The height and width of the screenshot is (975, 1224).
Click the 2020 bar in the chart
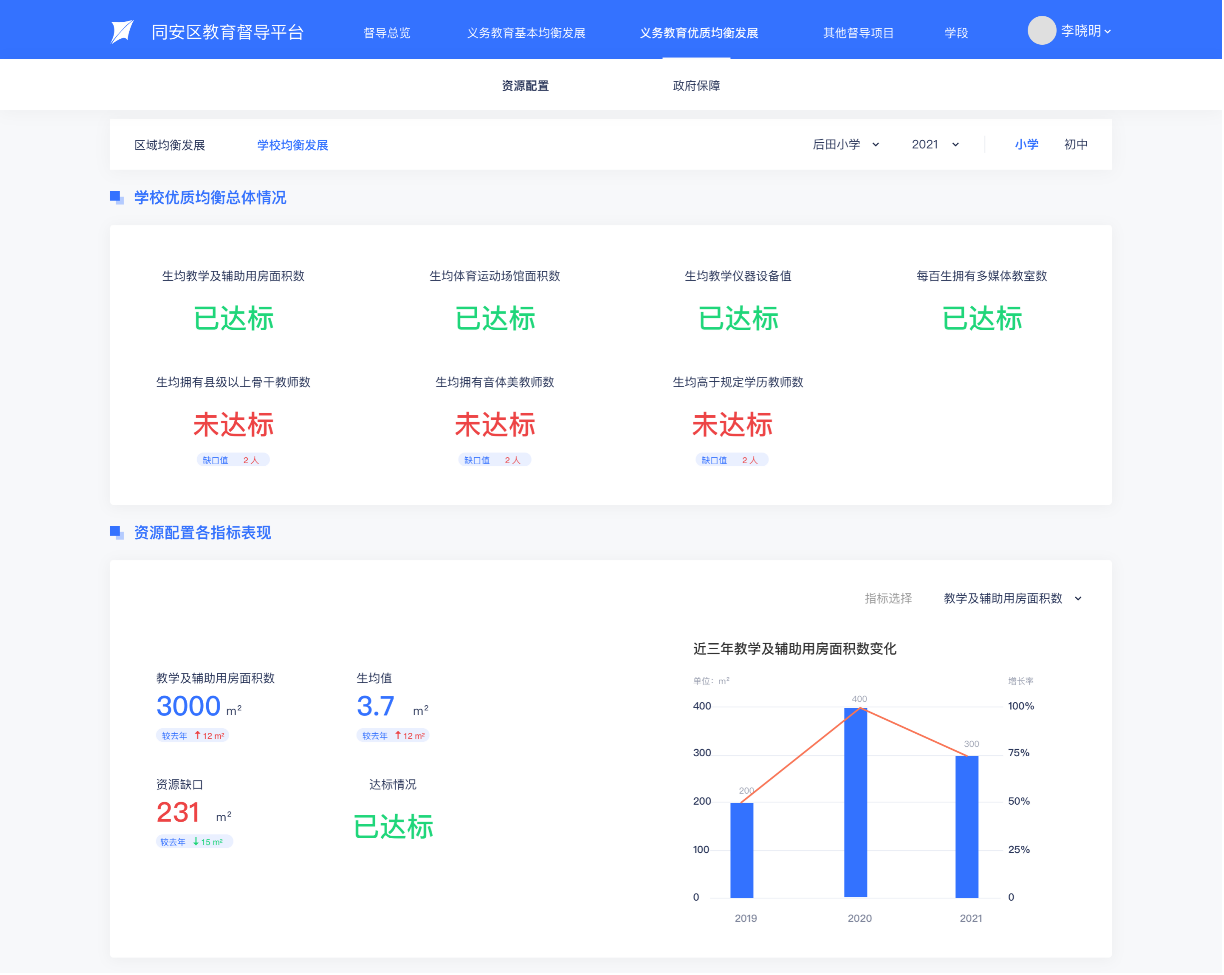(856, 802)
